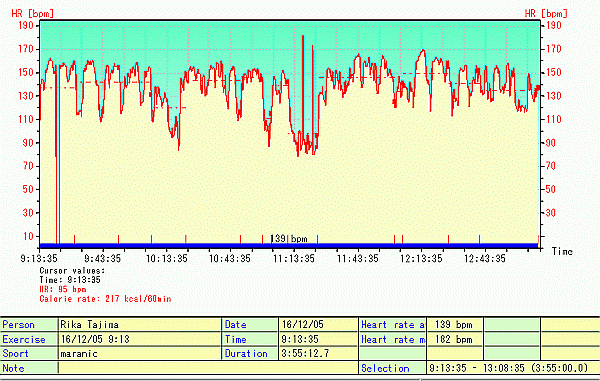Screen dimensions: 600x381
Task: Click the 'Sport' row label
Action: tap(15, 353)
